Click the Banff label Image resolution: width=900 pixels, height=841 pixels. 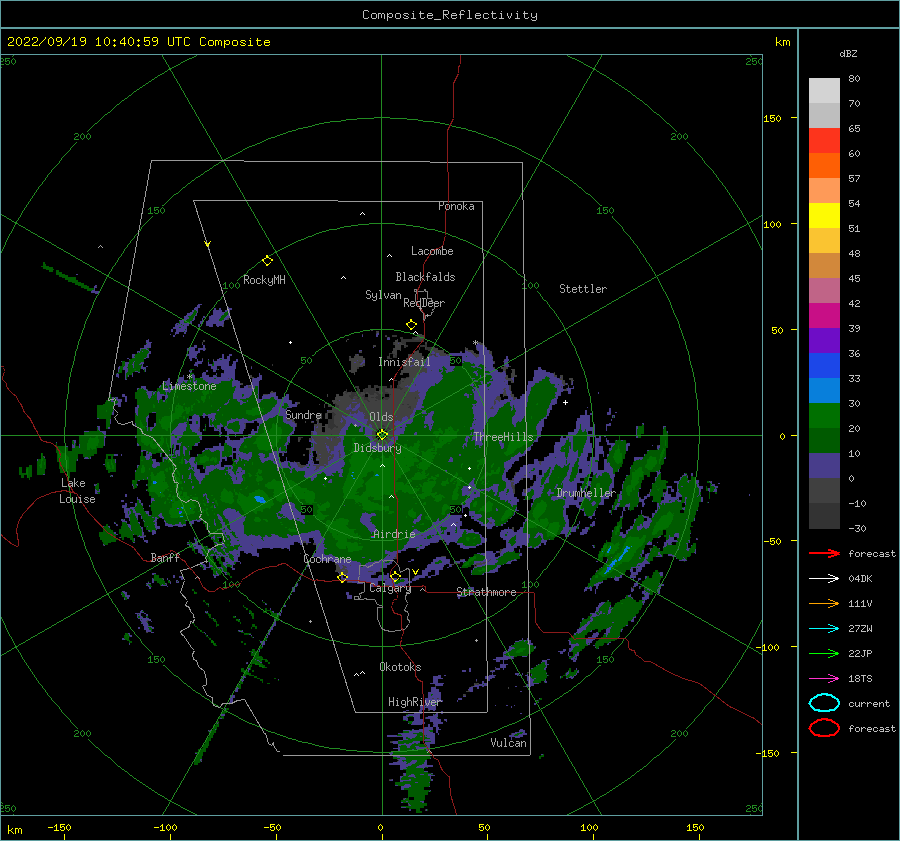(165, 557)
